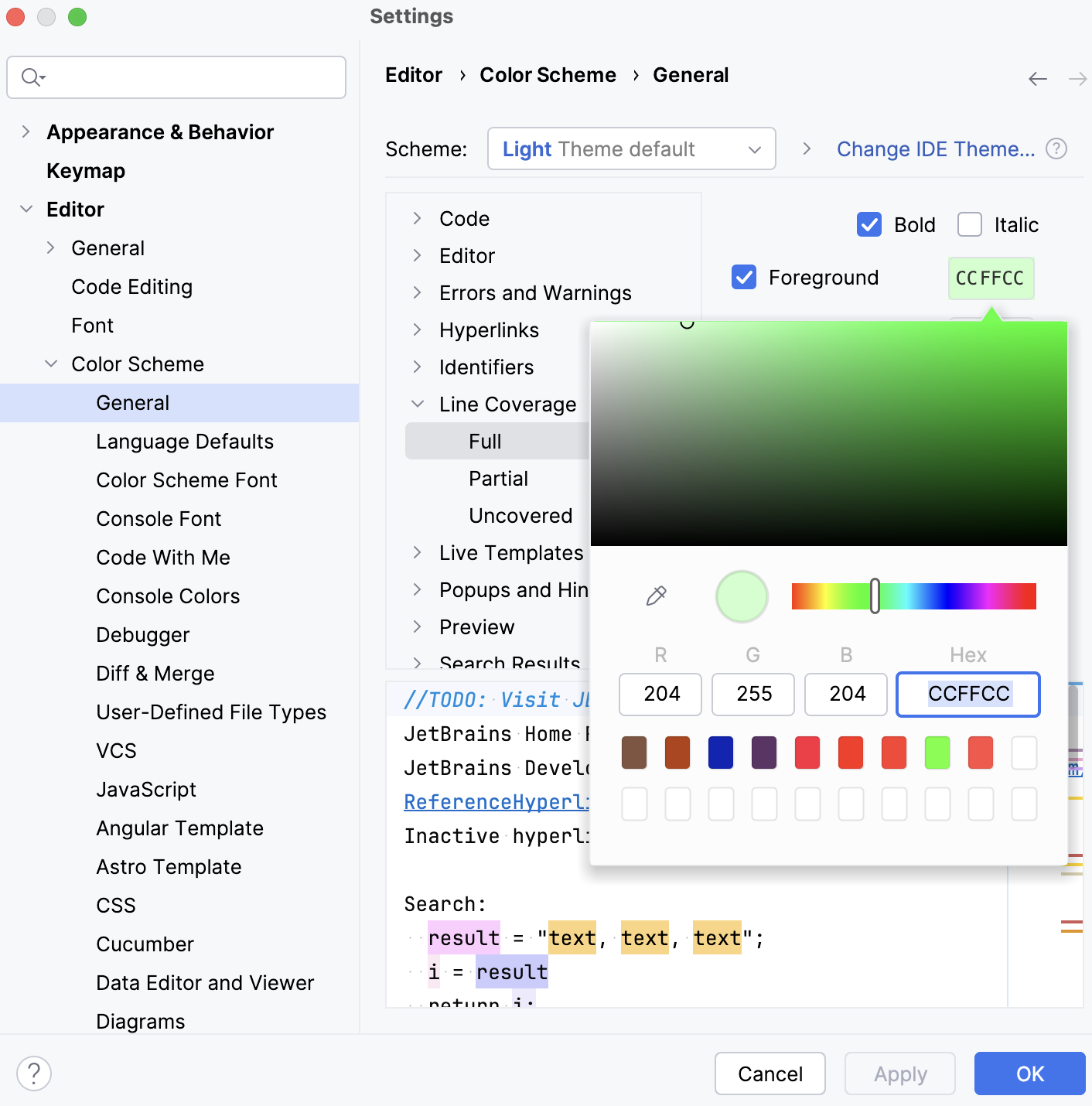Disable the Bold checkbox
Image resolution: width=1092 pixels, height=1106 pixels.
(869, 224)
